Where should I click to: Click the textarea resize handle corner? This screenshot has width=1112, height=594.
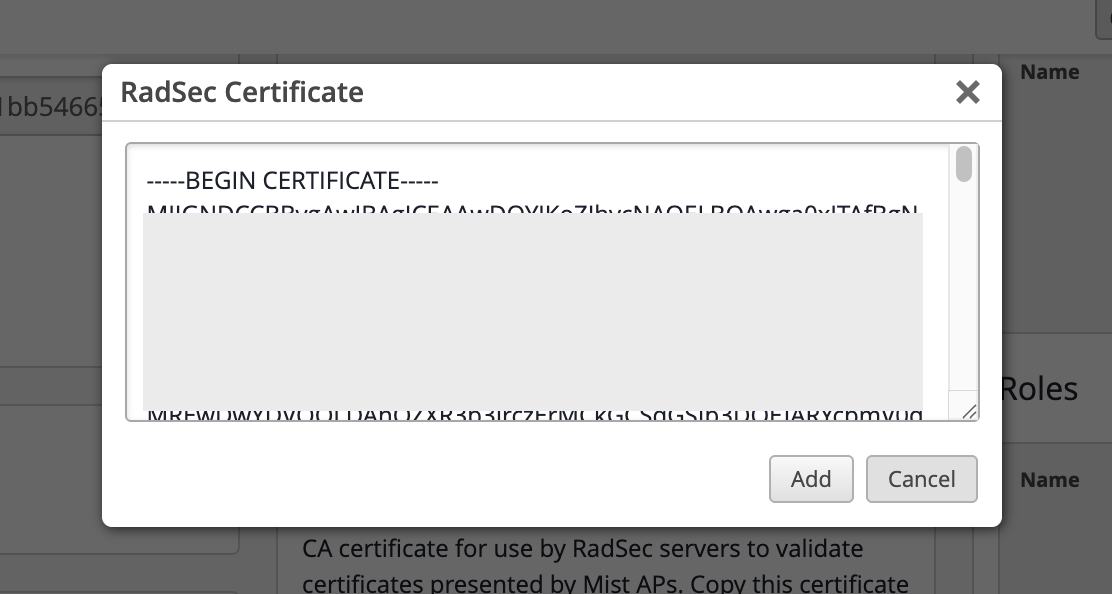969,411
